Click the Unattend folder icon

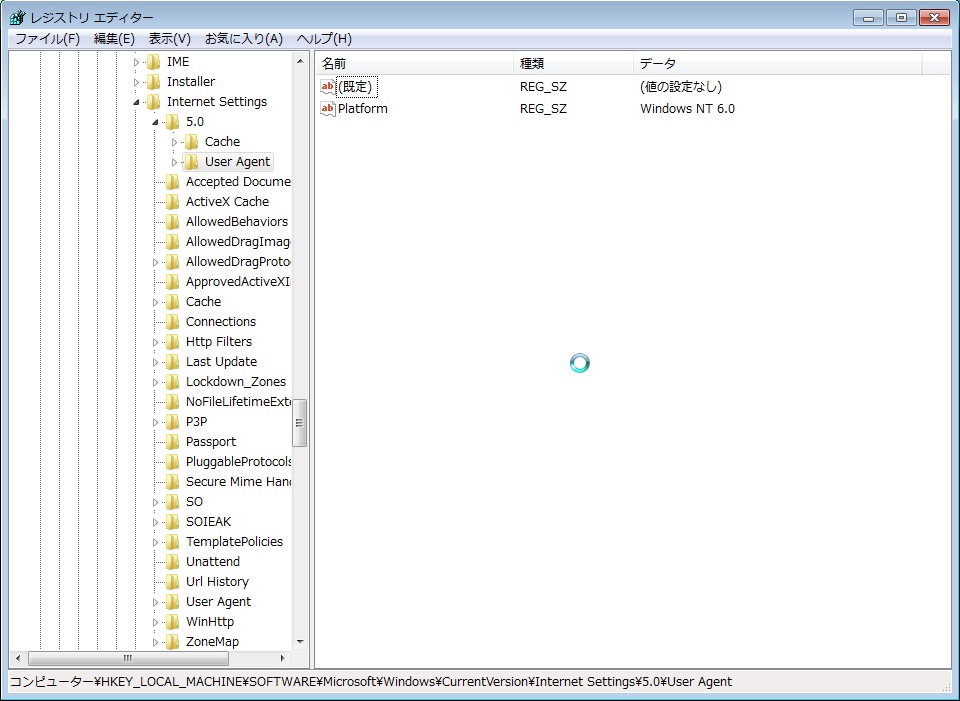[x=172, y=561]
